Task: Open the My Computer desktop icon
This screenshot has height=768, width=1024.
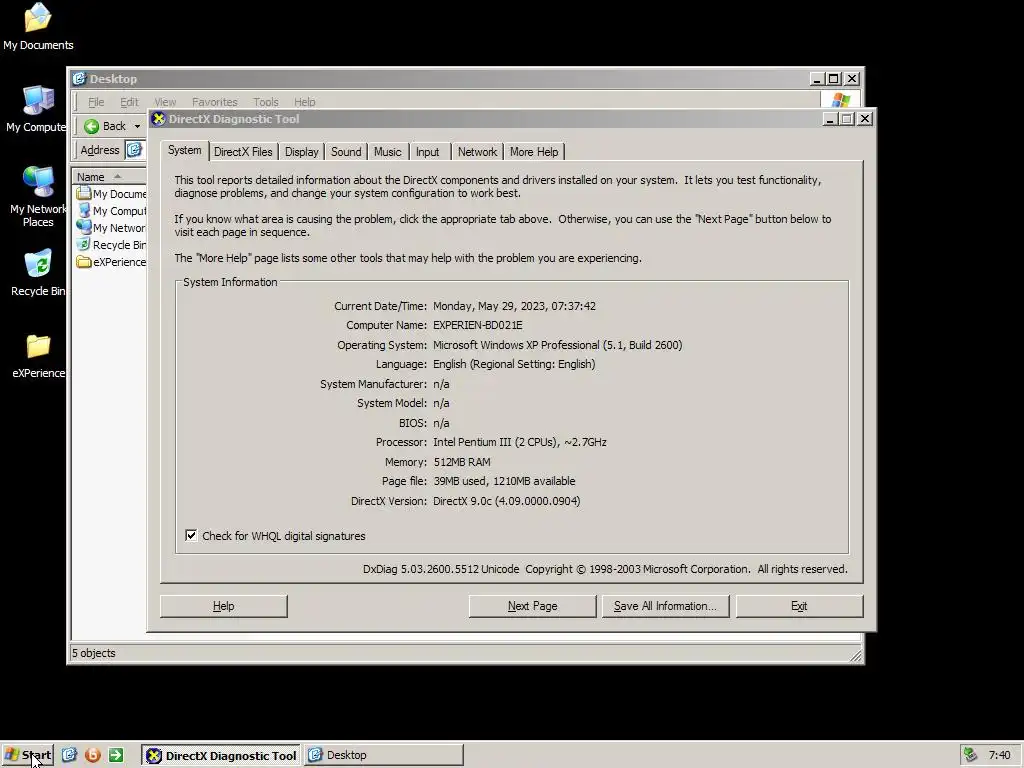Action: point(38,109)
